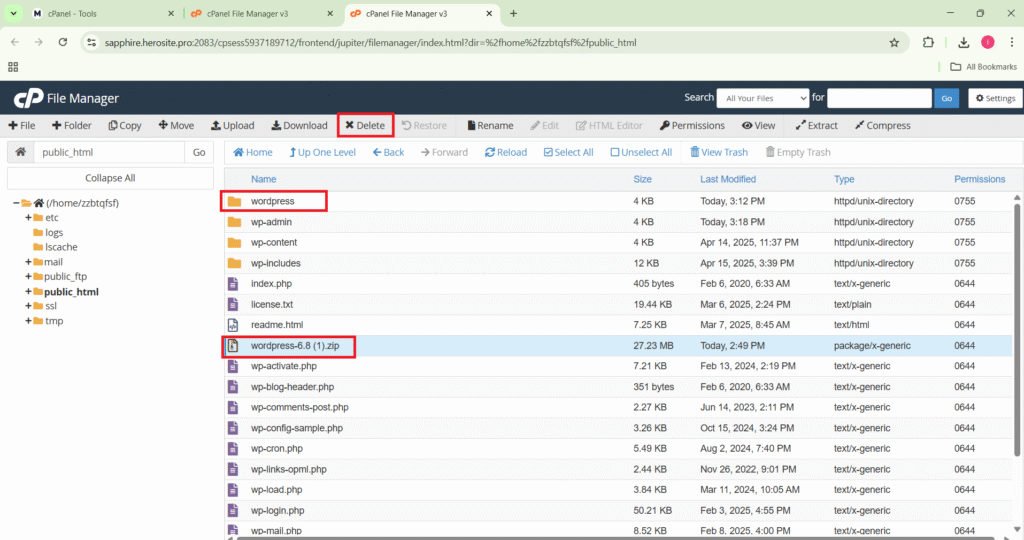Click the Rename button

[490, 125]
